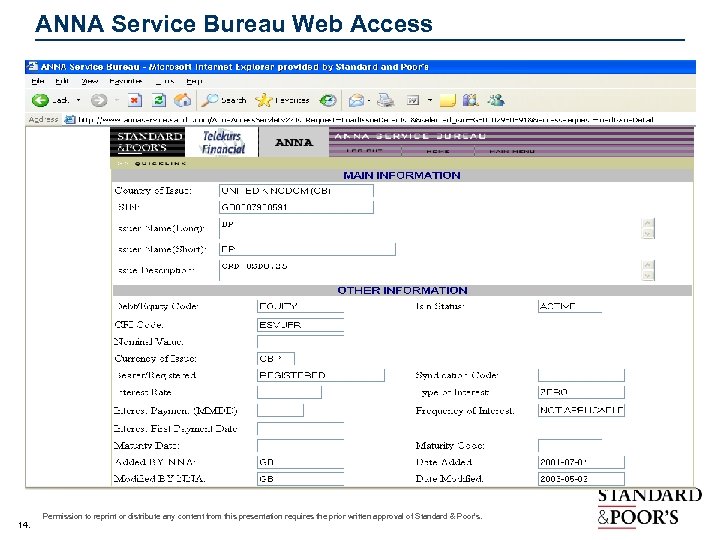The width and height of the screenshot is (720, 540).
Task: Click the ISIN field GB0007980591
Action: click(296, 207)
